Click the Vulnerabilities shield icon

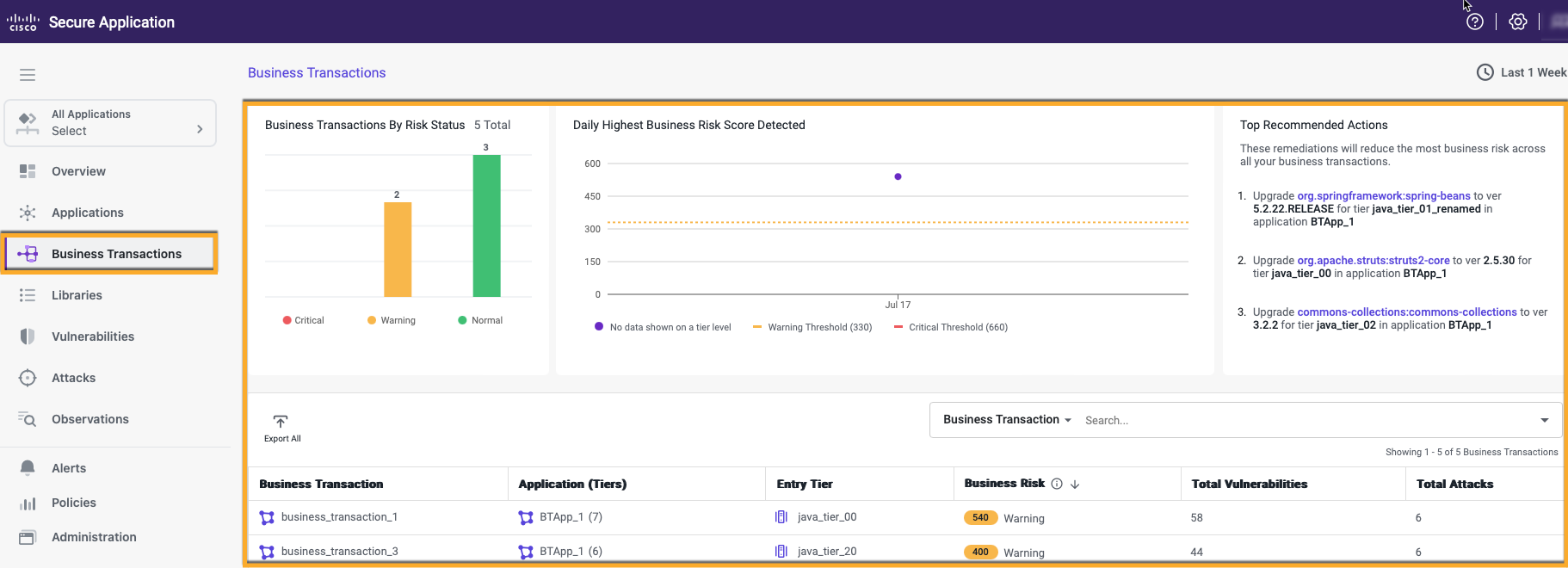[x=28, y=336]
